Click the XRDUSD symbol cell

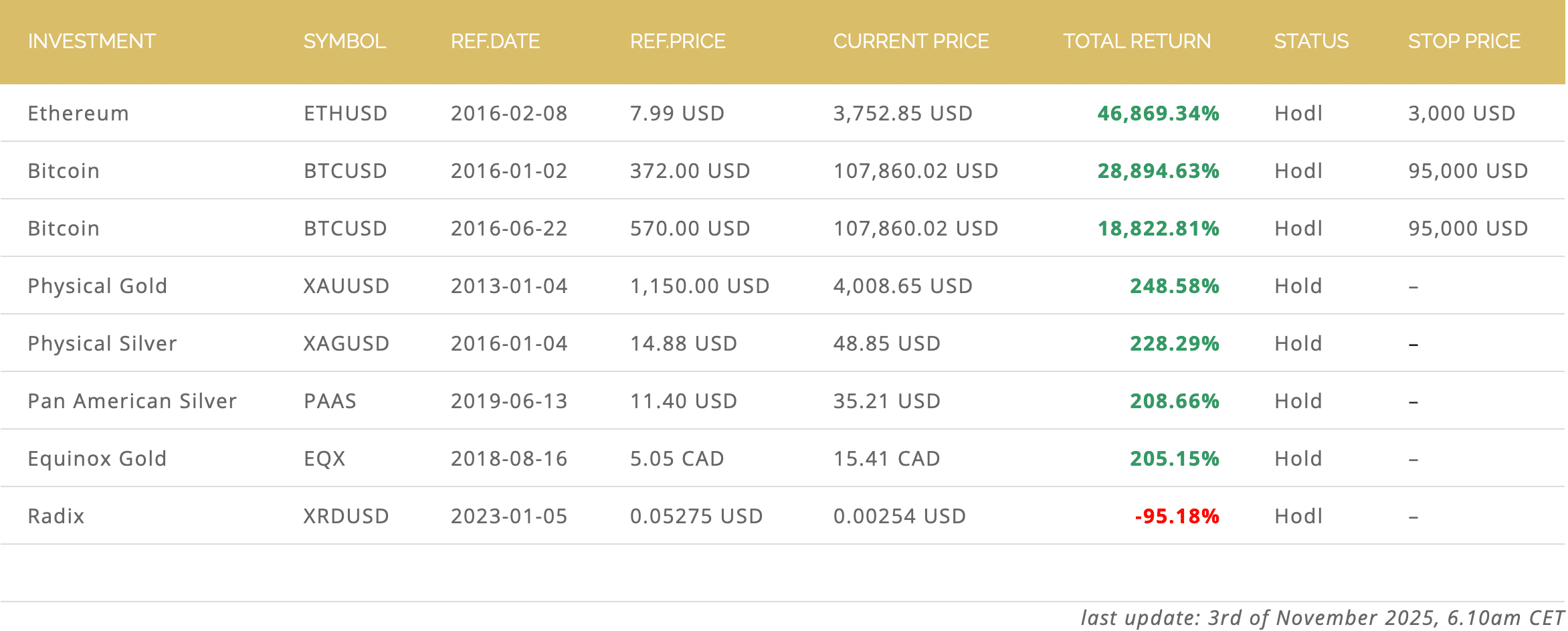coord(346,516)
